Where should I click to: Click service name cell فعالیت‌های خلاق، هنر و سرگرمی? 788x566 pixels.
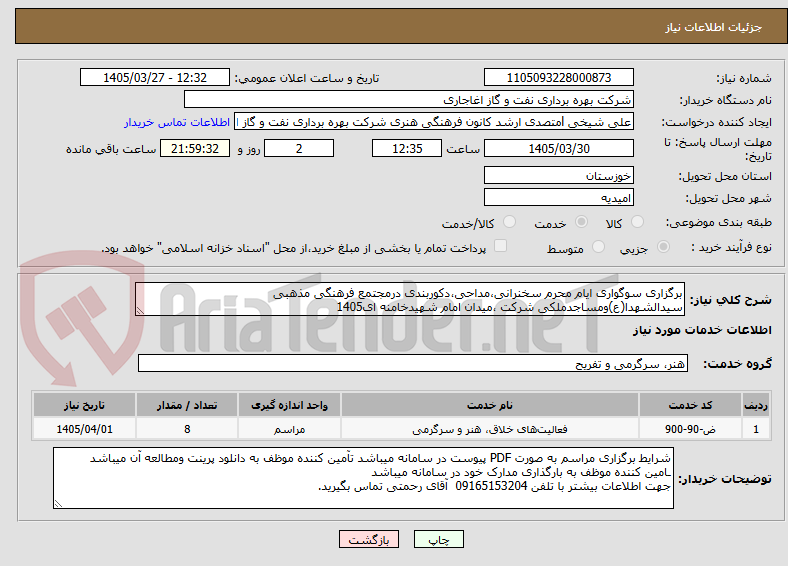pyautogui.click(x=490, y=429)
